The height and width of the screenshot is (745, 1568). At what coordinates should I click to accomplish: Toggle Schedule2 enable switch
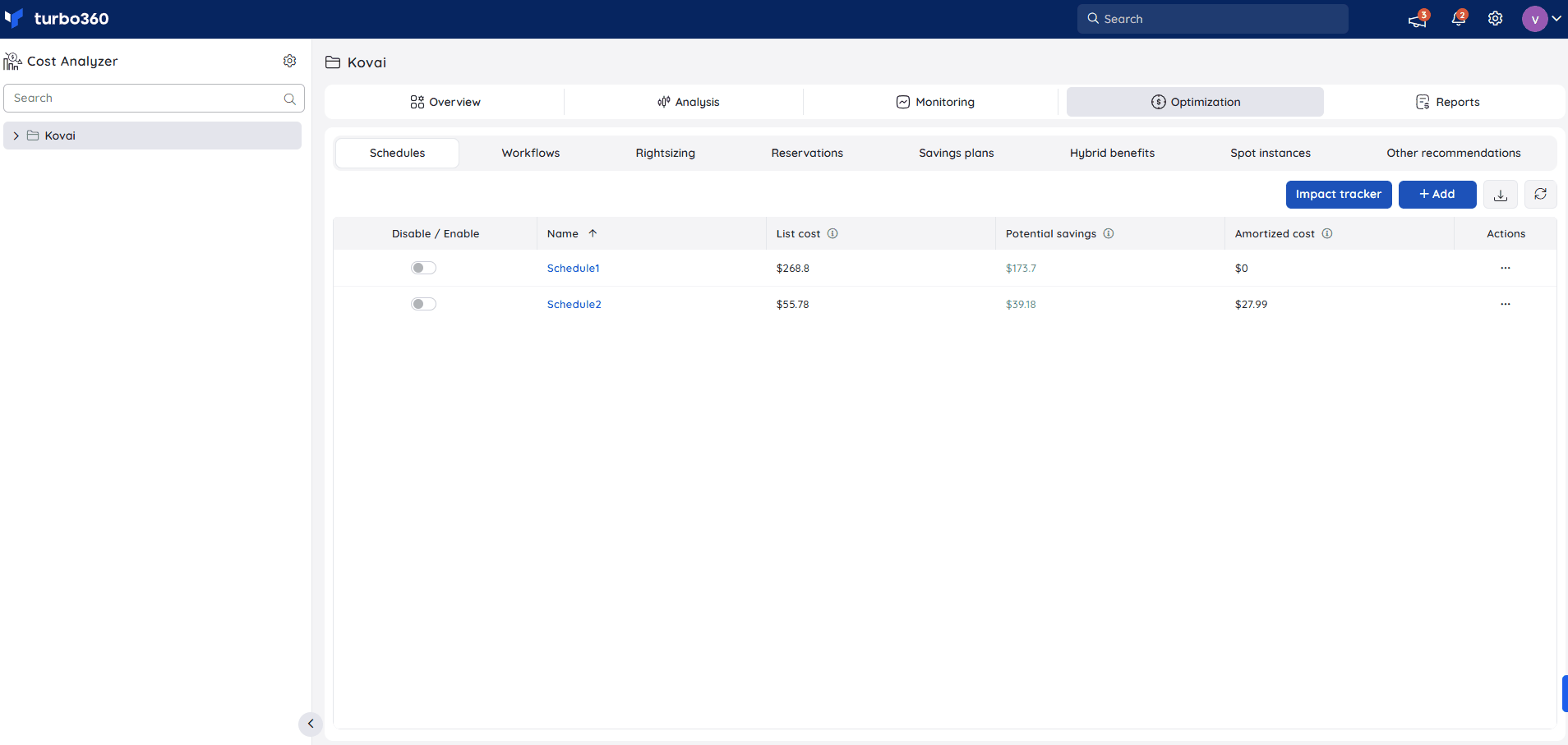[423, 304]
